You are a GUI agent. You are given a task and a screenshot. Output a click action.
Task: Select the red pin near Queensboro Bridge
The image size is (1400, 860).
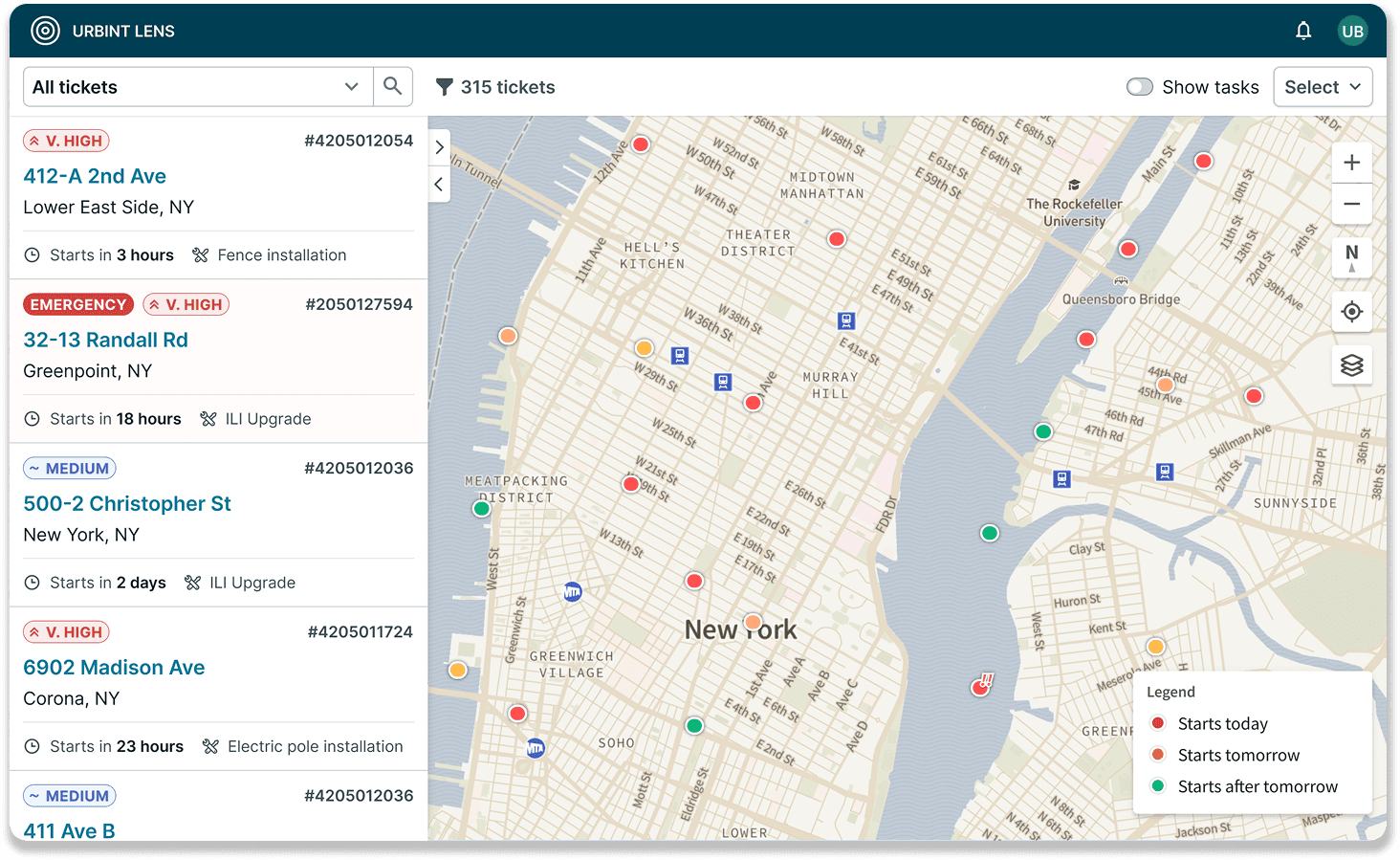coord(1128,249)
